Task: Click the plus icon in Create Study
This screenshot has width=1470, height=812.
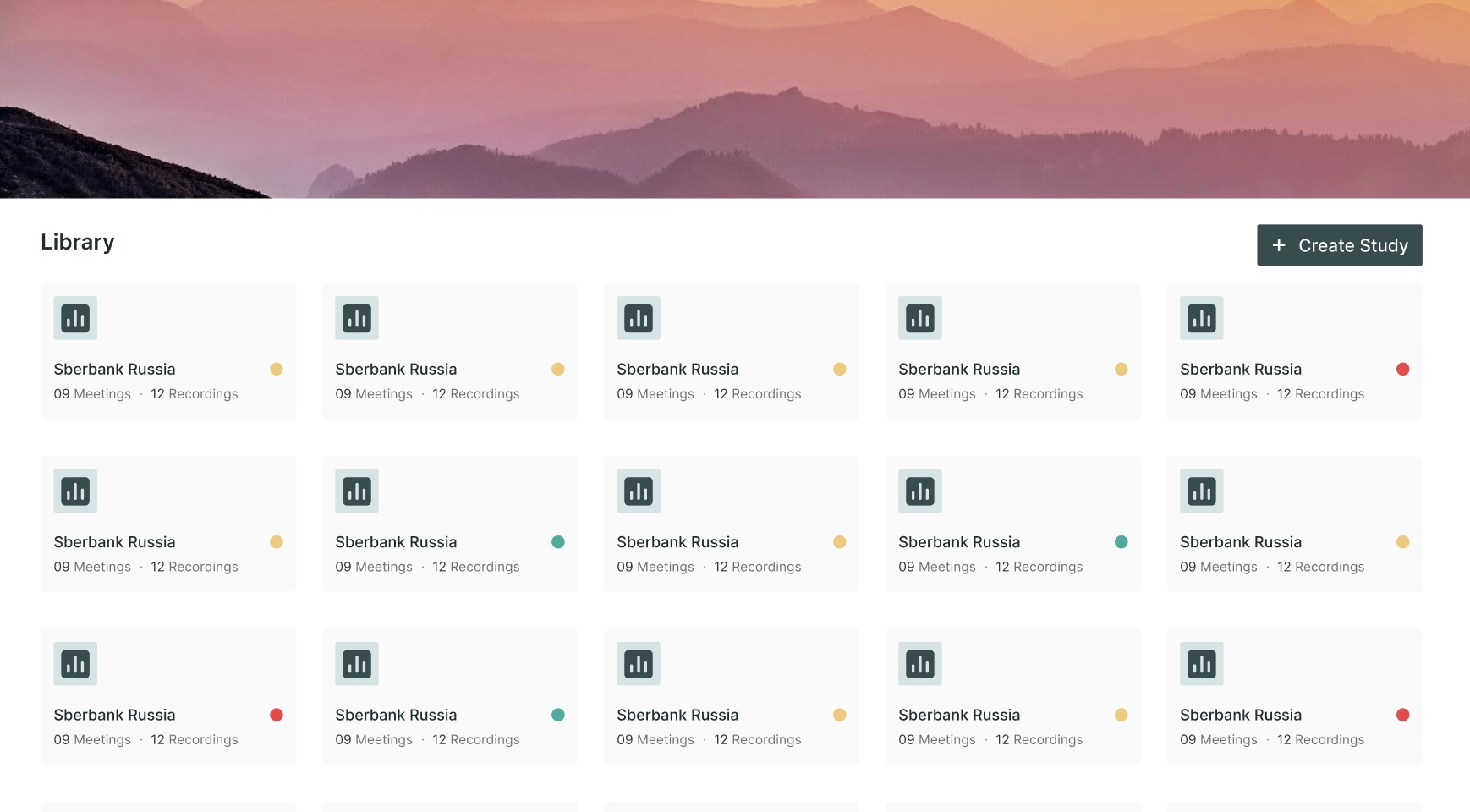Action: tap(1279, 245)
